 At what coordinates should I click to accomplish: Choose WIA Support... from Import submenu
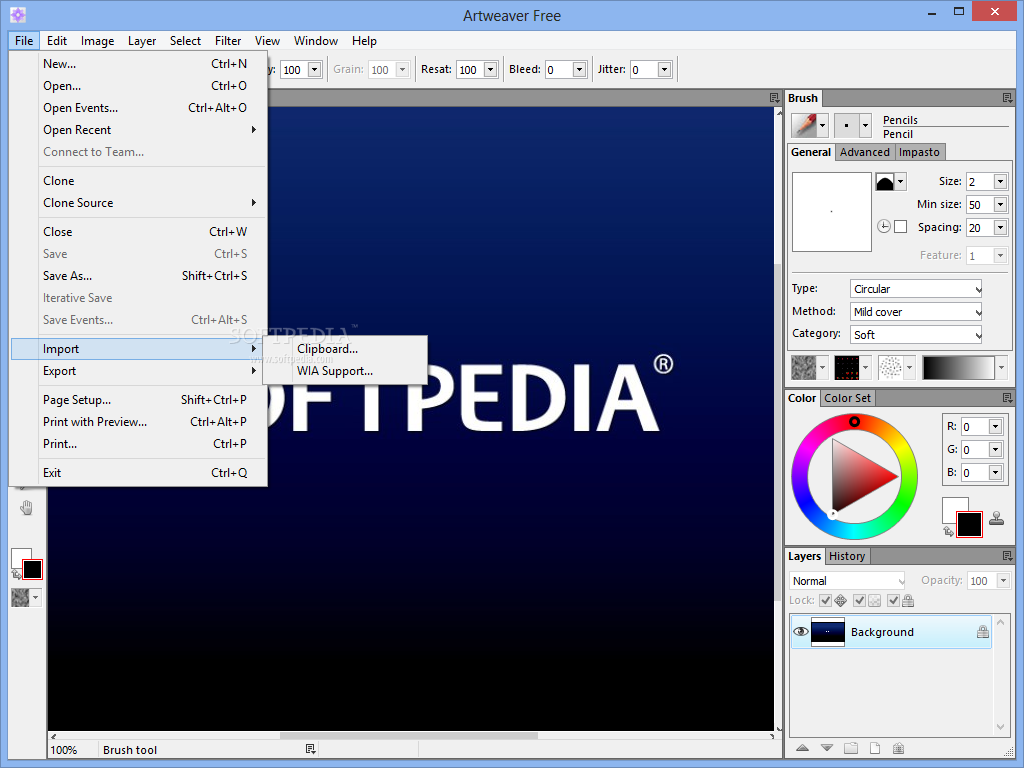click(345, 371)
